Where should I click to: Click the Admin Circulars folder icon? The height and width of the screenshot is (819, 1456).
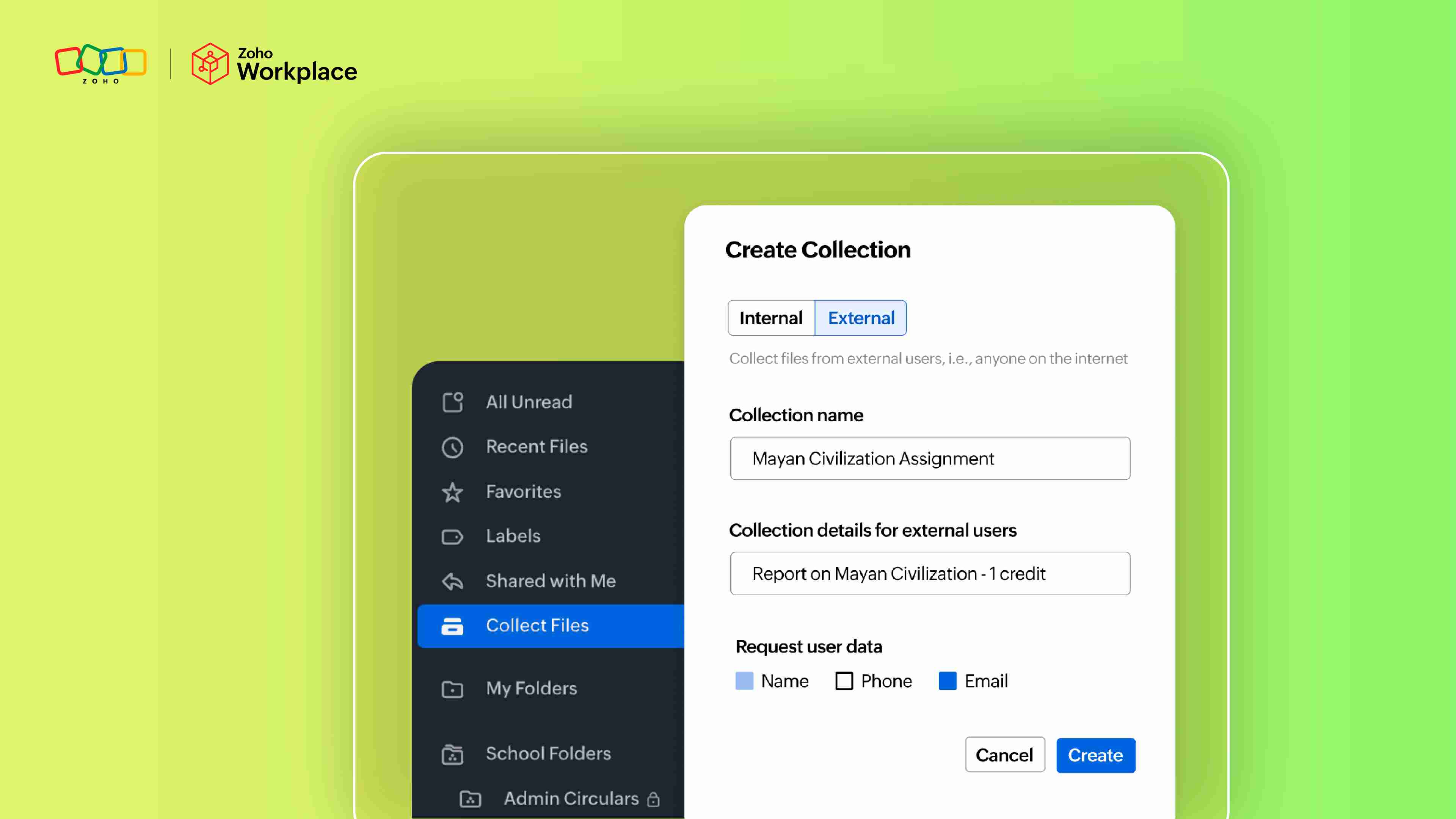click(470, 799)
